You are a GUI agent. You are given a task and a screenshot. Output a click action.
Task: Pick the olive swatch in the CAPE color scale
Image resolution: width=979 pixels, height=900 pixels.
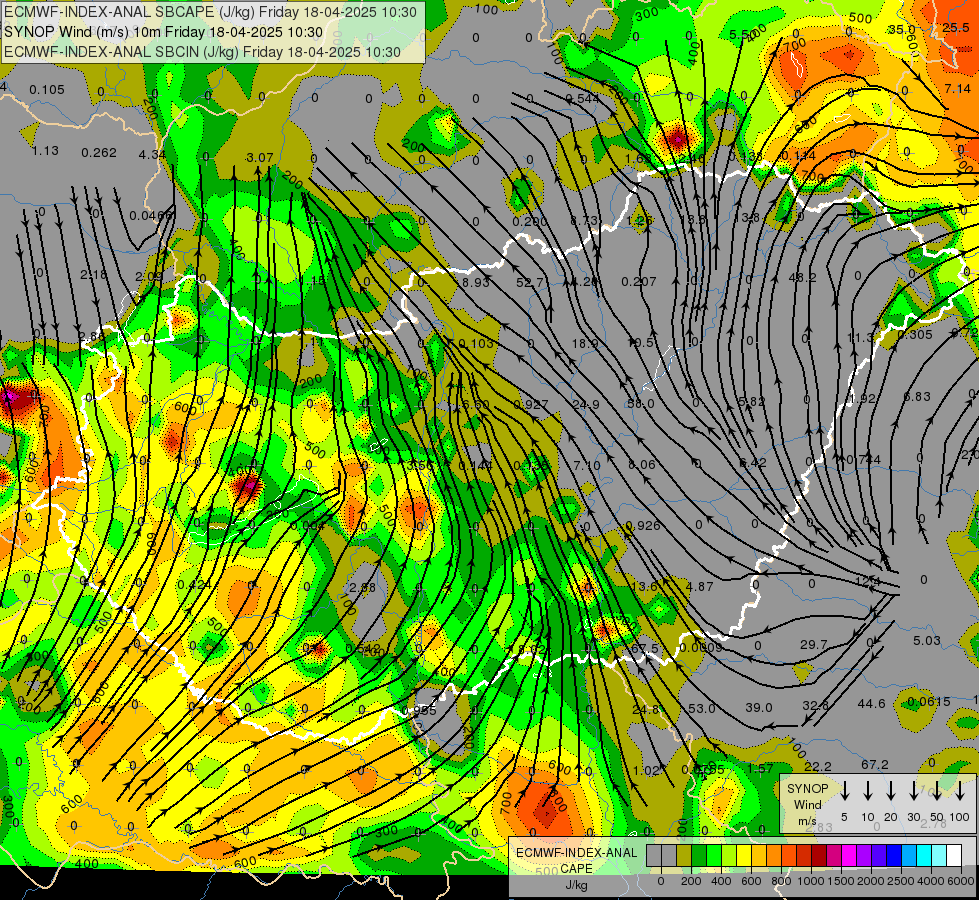click(x=684, y=856)
